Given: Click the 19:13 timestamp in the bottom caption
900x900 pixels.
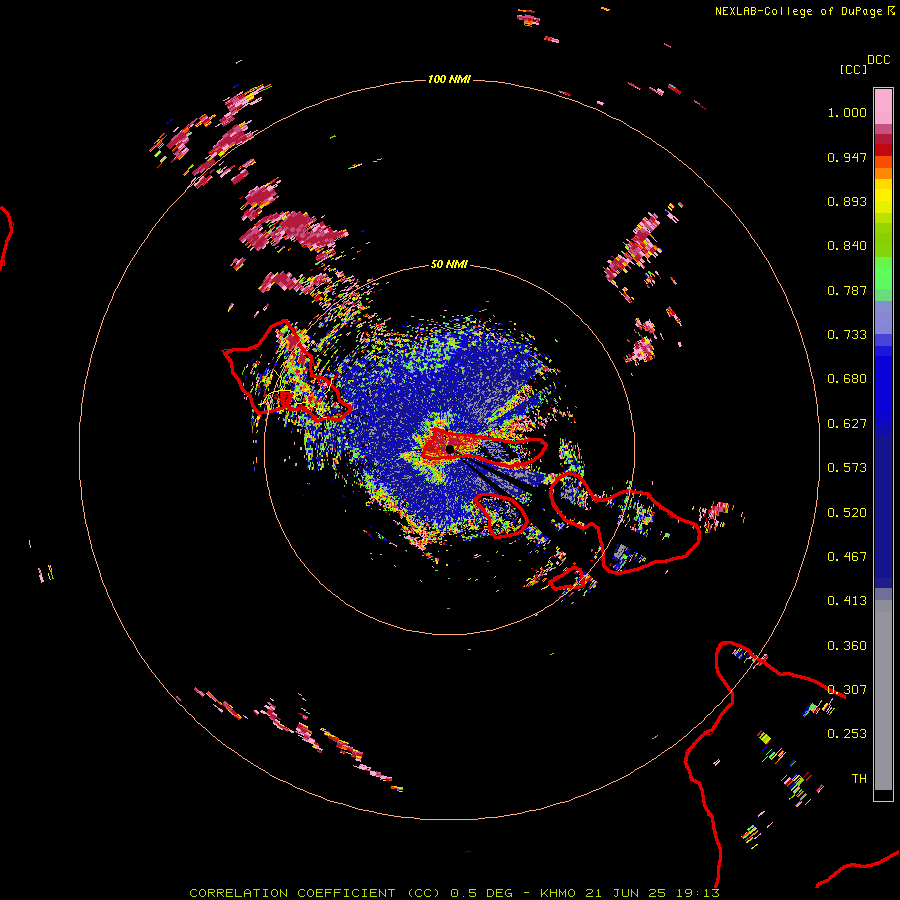Looking at the screenshot, I should pyautogui.click(x=697, y=893).
